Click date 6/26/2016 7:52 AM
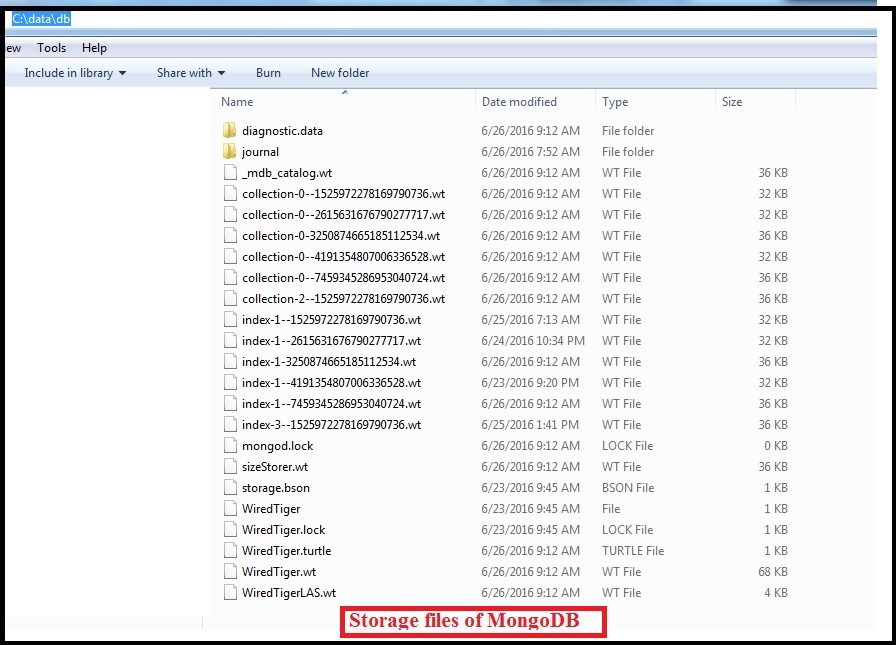The height and width of the screenshot is (645, 896). (x=530, y=152)
